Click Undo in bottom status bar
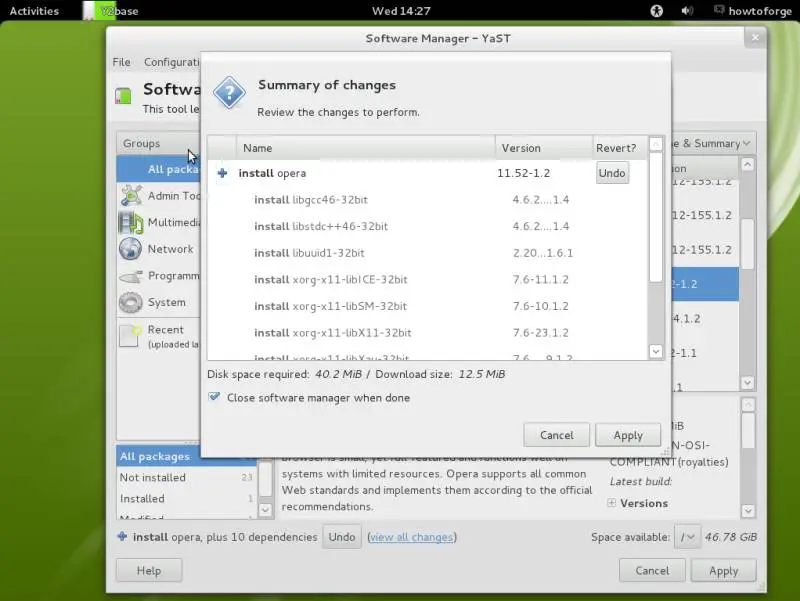Image resolution: width=800 pixels, height=601 pixels. (342, 537)
